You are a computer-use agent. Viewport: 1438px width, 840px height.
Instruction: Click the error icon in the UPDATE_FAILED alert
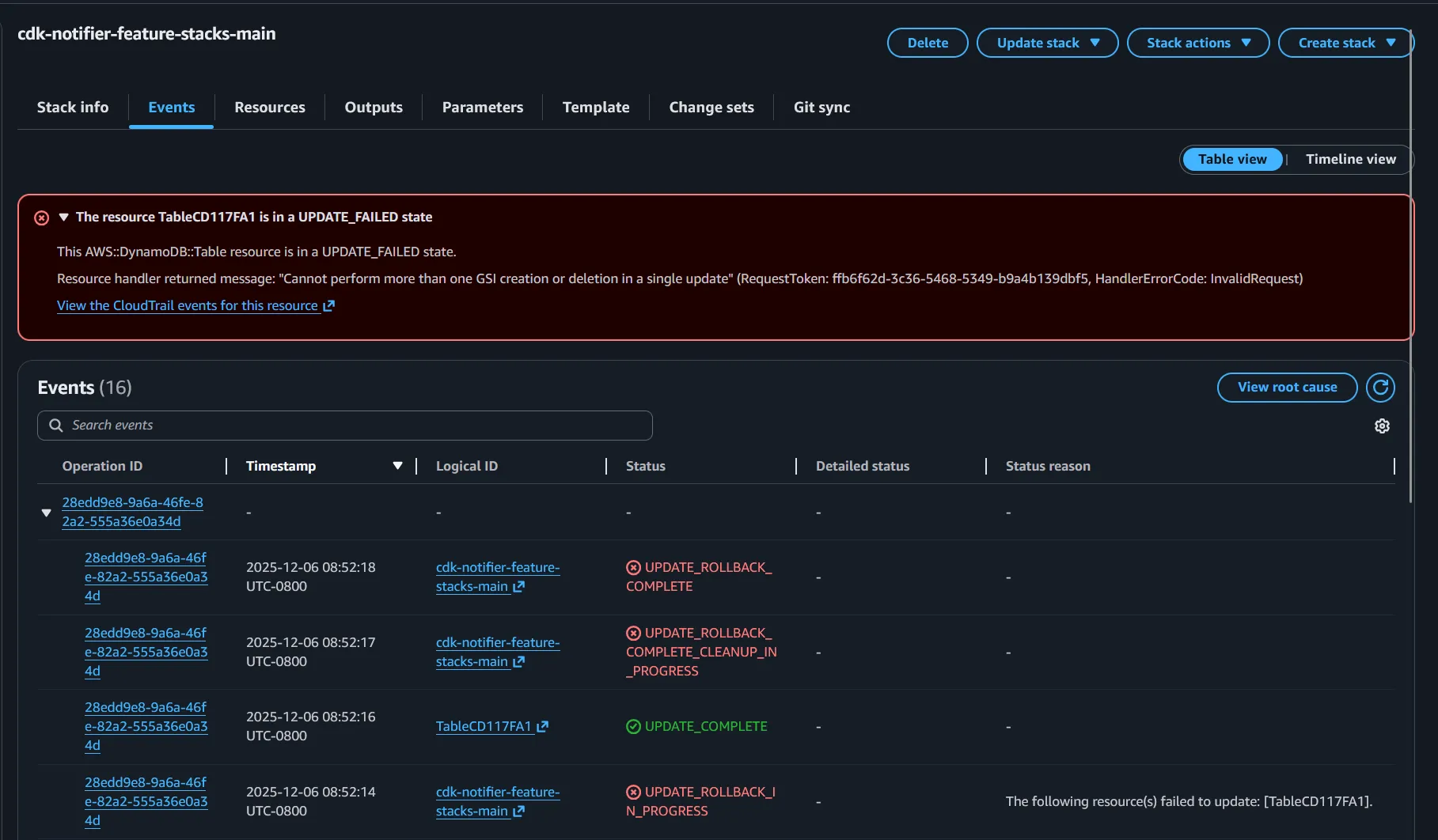[x=40, y=218]
